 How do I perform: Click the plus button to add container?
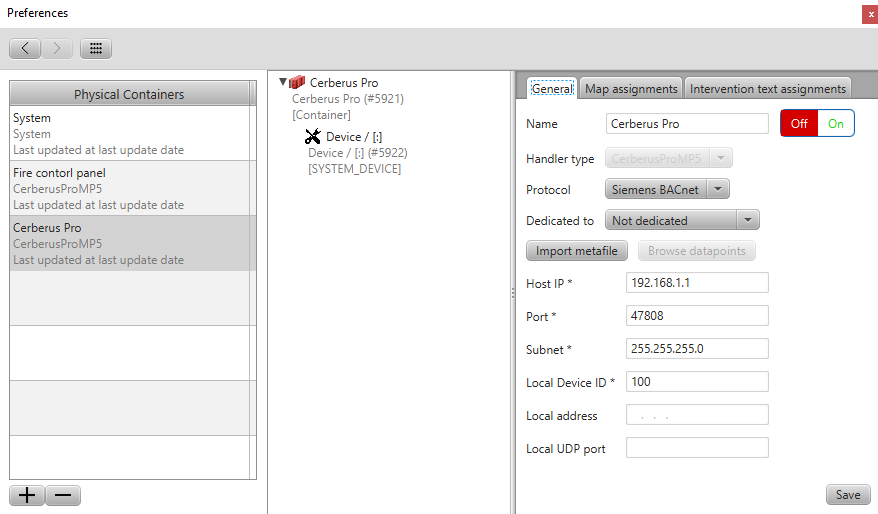[x=26, y=495]
